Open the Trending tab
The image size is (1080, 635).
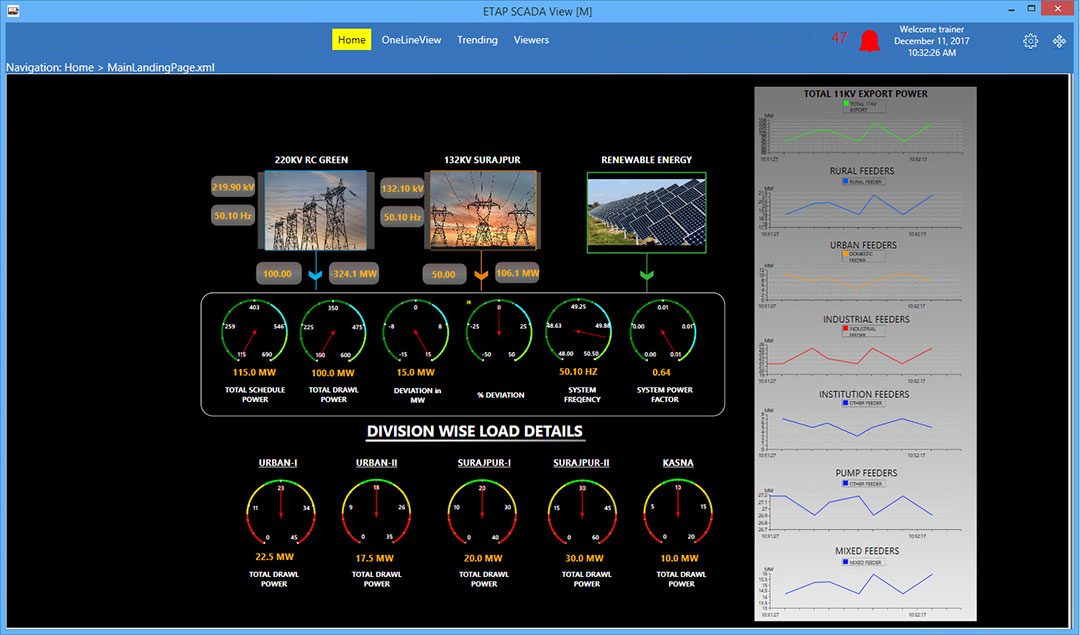pyautogui.click(x=477, y=40)
